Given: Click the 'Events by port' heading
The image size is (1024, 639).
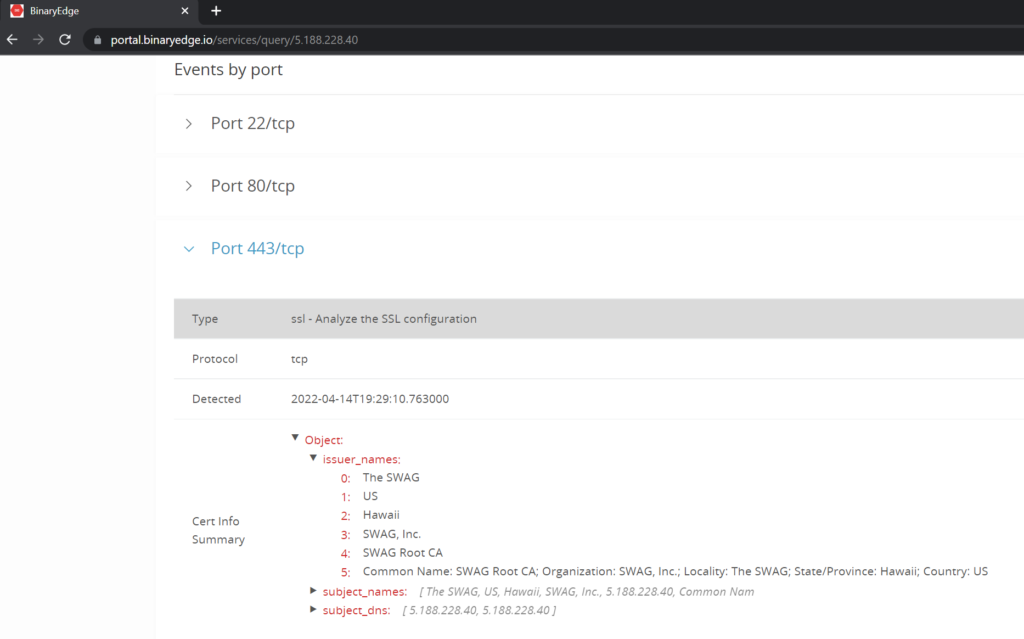Looking at the screenshot, I should [229, 70].
